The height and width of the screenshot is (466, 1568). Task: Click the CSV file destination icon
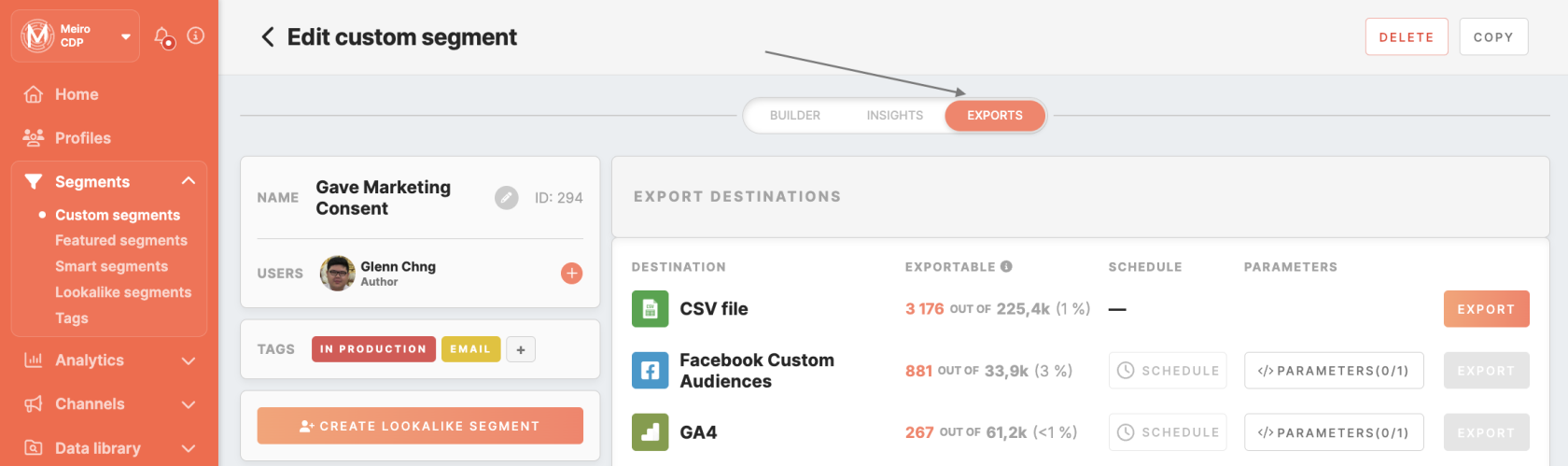coord(650,309)
